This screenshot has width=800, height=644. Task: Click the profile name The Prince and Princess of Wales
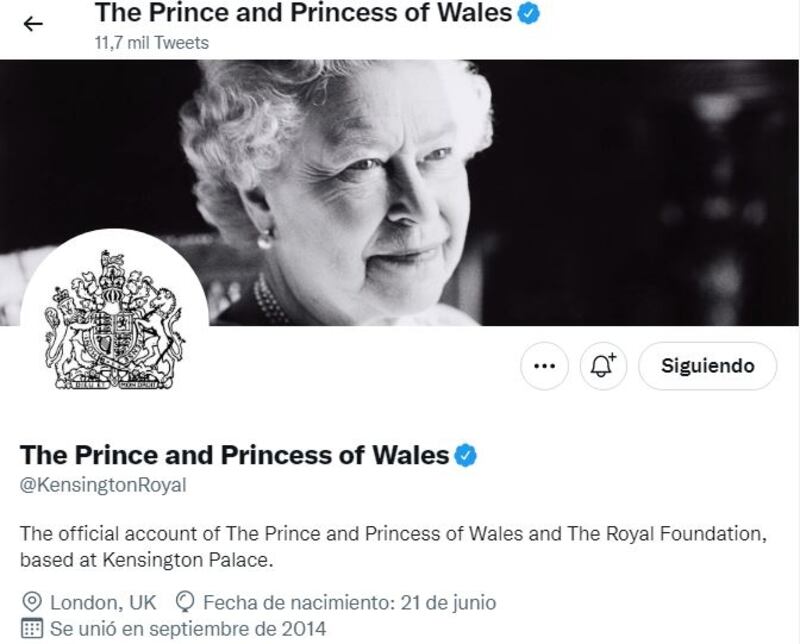coord(234,455)
